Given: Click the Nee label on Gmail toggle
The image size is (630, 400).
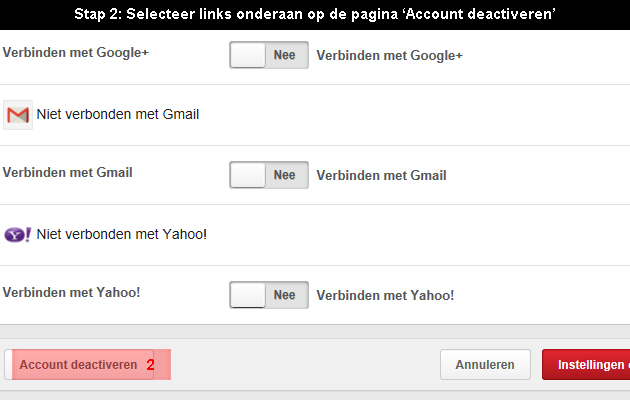Looking at the screenshot, I should pyautogui.click(x=284, y=175).
